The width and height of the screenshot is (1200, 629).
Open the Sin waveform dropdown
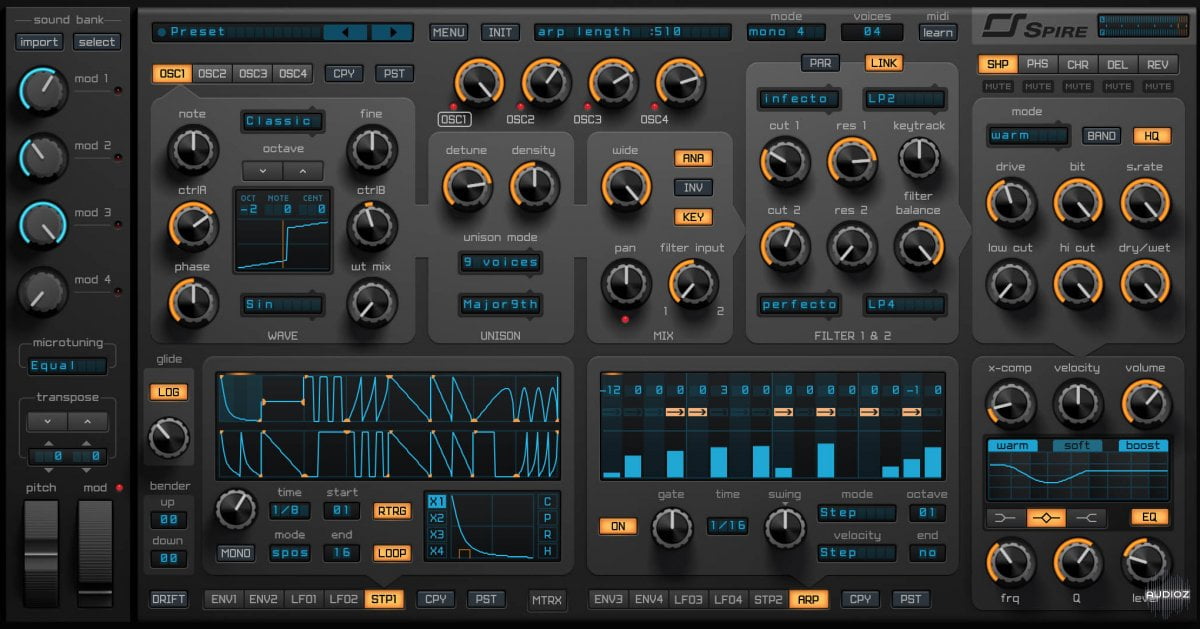282,304
